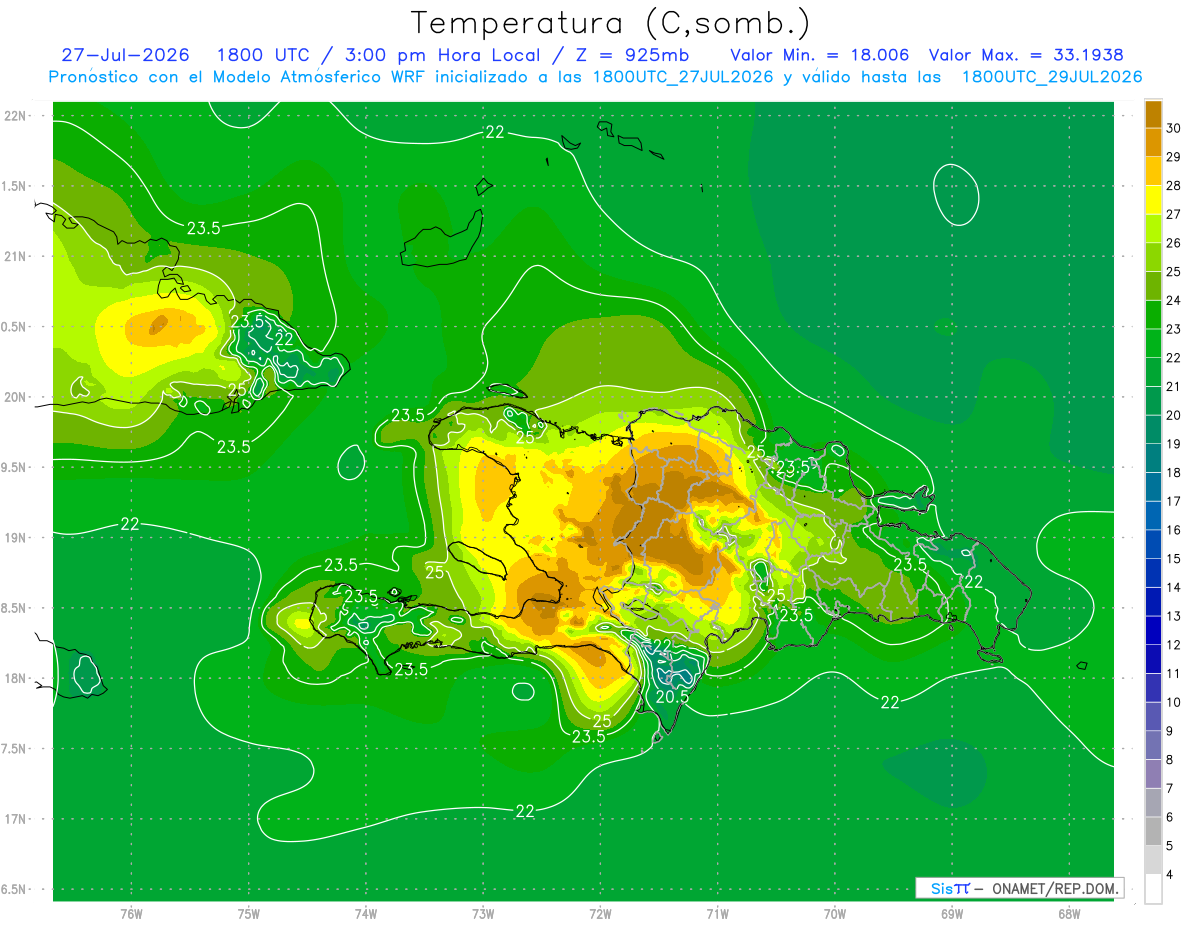The image size is (1200, 927).
Task: Click the latitude axis label "22N"
Action: coord(16,116)
